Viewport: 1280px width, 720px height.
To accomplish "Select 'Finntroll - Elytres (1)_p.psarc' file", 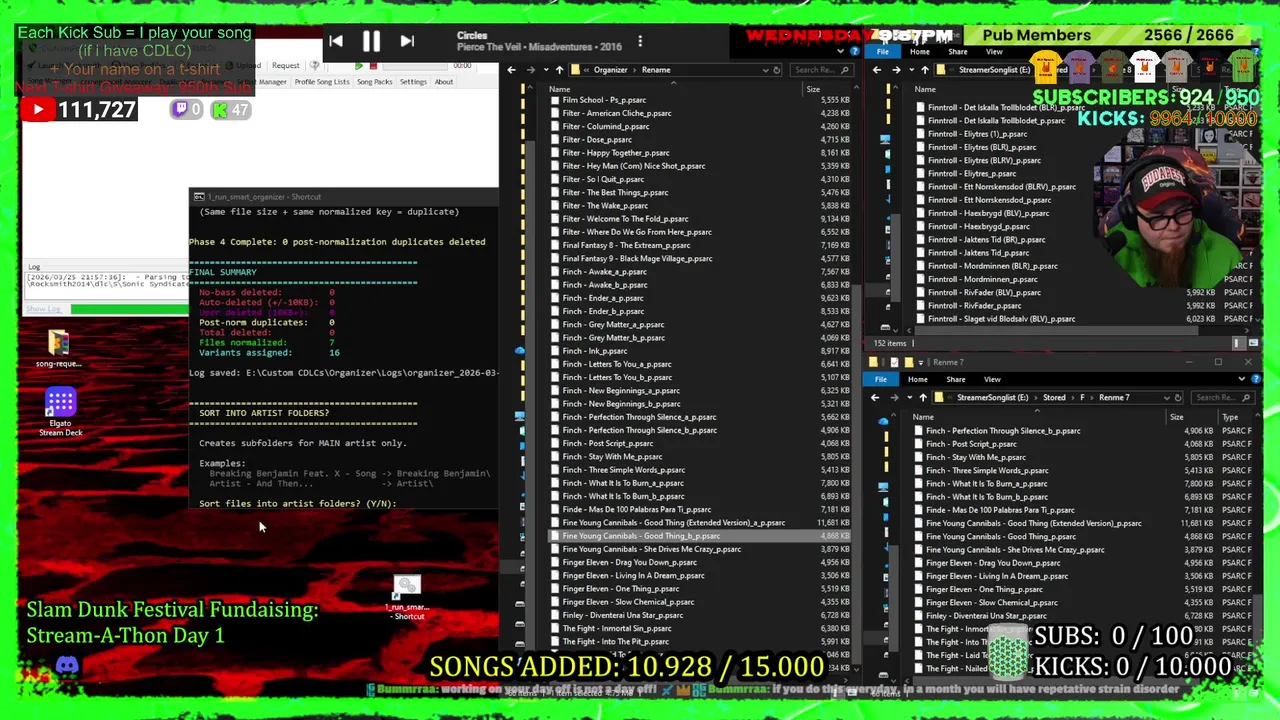I will tap(977, 134).
